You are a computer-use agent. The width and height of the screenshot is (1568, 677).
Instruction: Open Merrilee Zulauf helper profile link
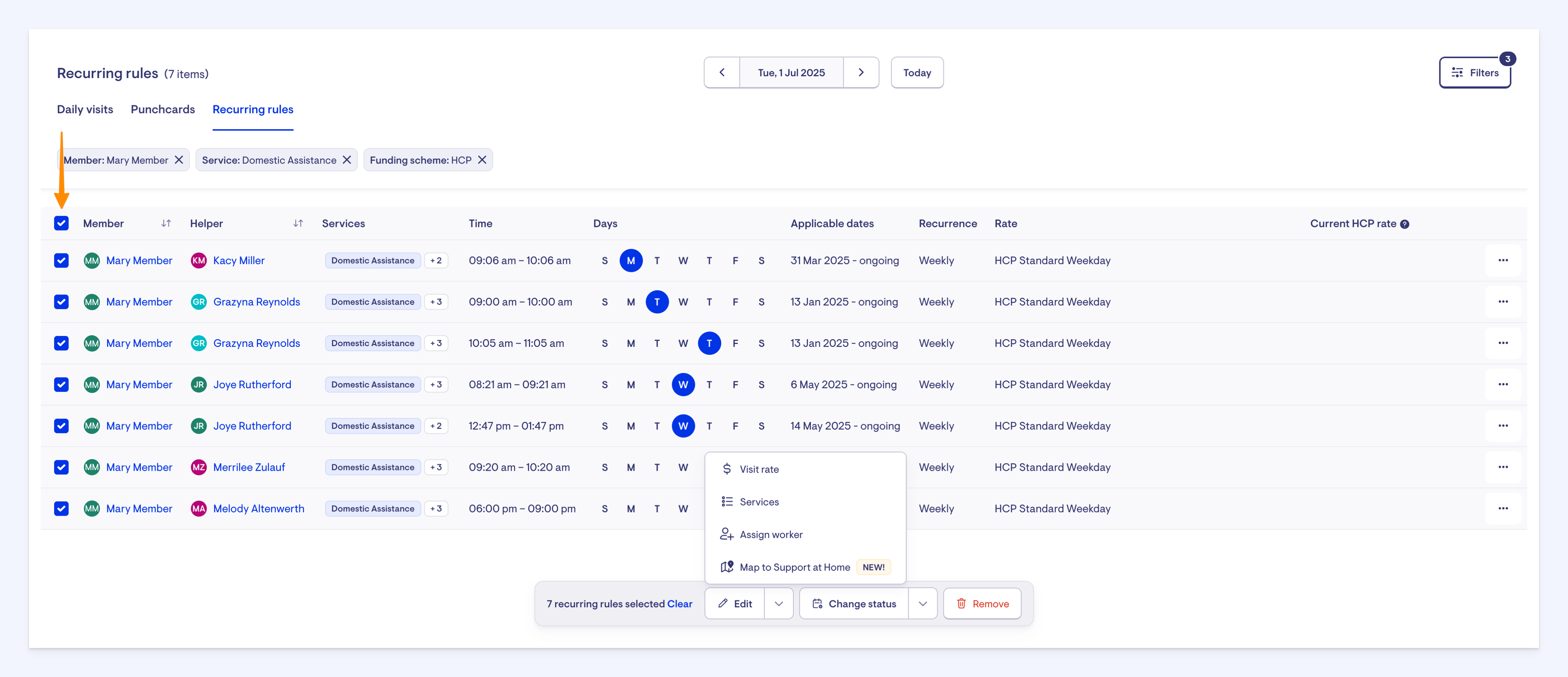point(249,467)
